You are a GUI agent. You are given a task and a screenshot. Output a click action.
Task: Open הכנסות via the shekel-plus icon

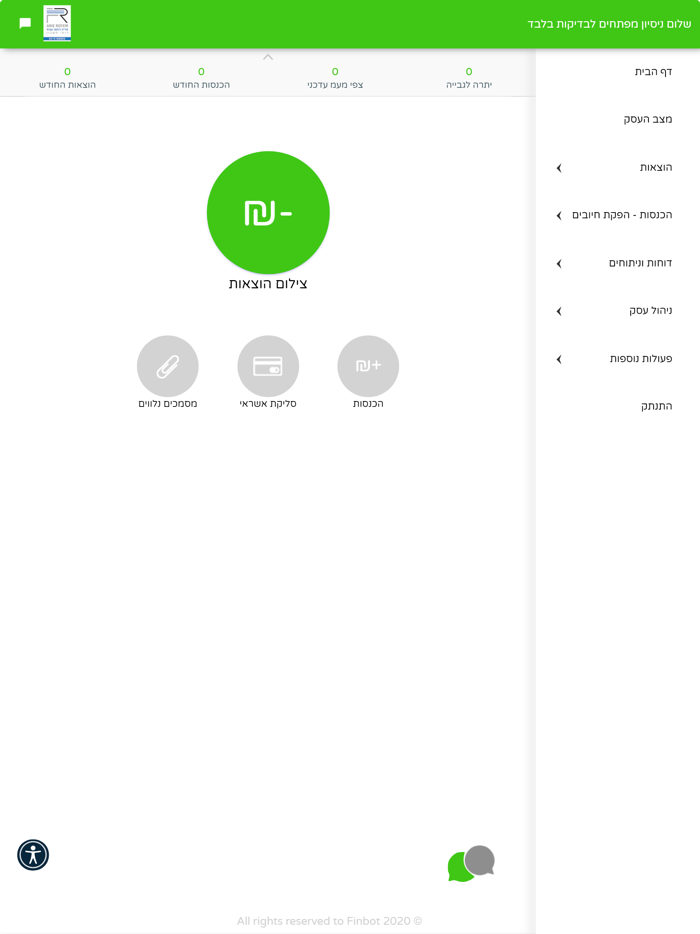368,366
